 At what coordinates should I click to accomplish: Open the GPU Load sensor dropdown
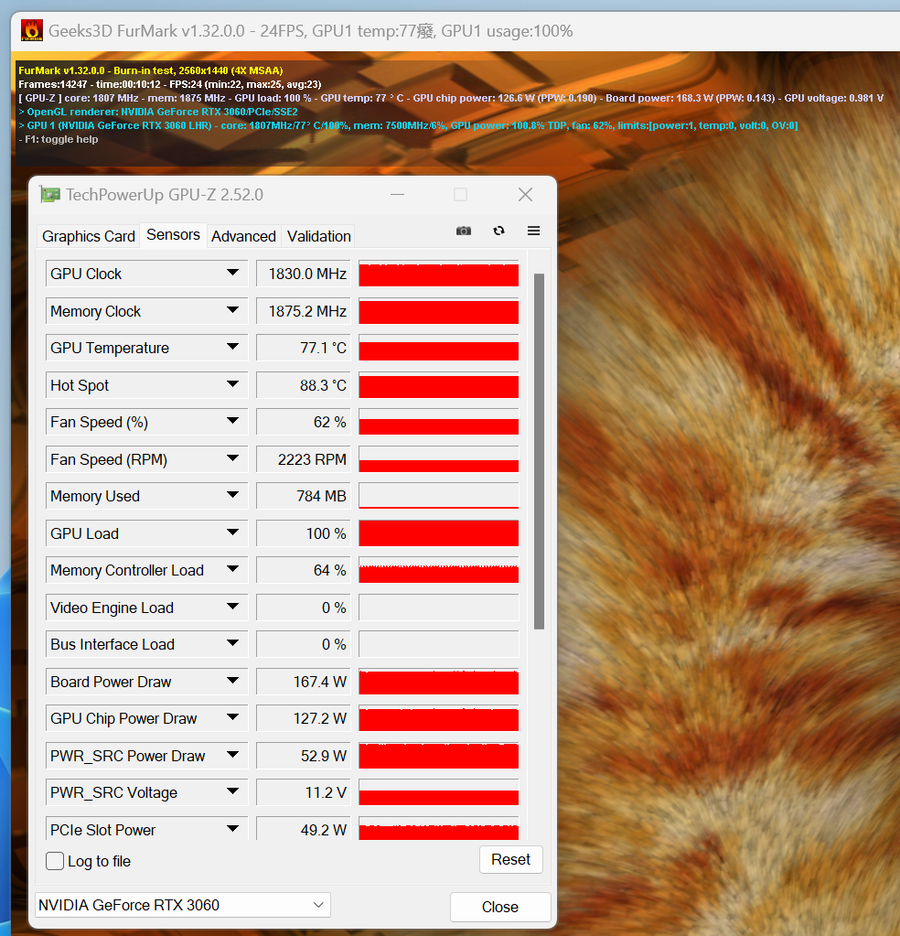pos(233,533)
